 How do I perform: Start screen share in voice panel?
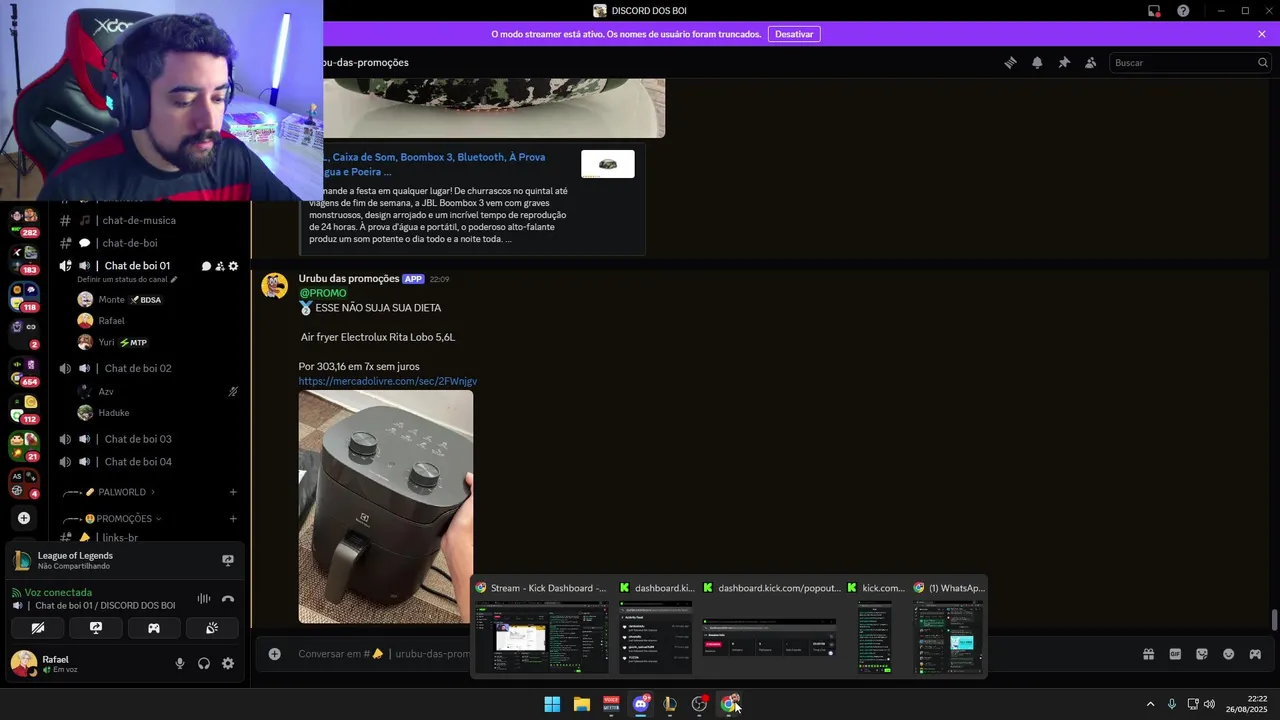click(x=96, y=628)
